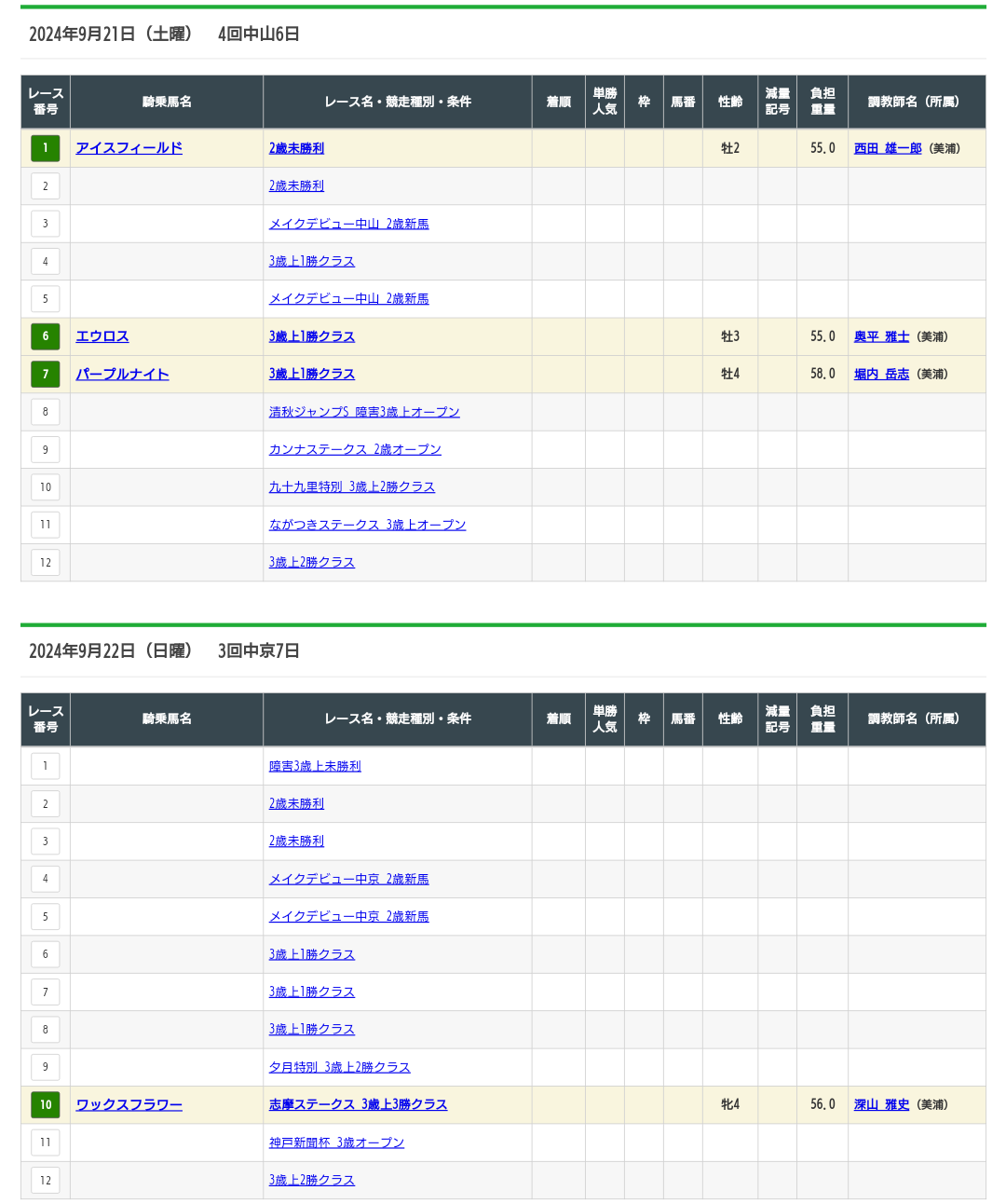Open ながつきステークス 3歳上オープン race

367,525
